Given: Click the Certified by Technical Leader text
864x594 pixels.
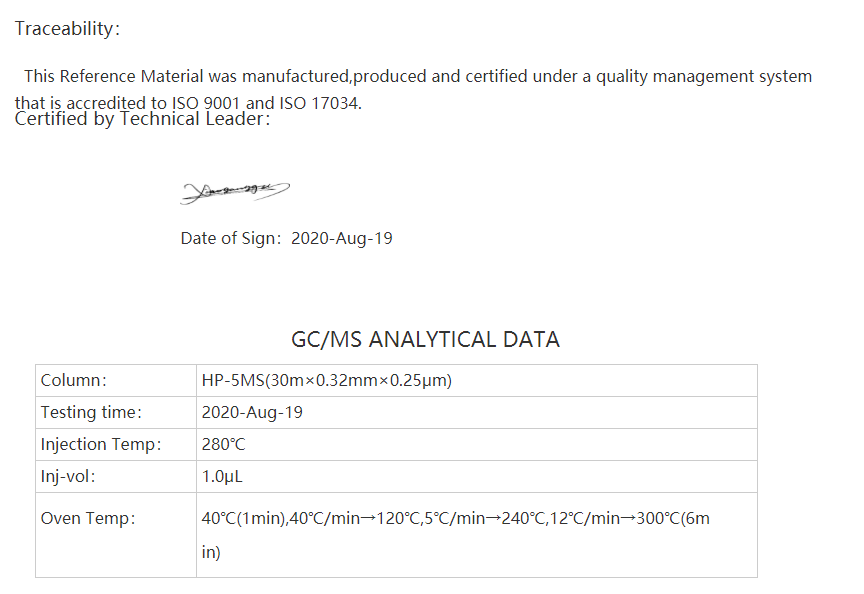Looking at the screenshot, I should pyautogui.click(x=142, y=119).
